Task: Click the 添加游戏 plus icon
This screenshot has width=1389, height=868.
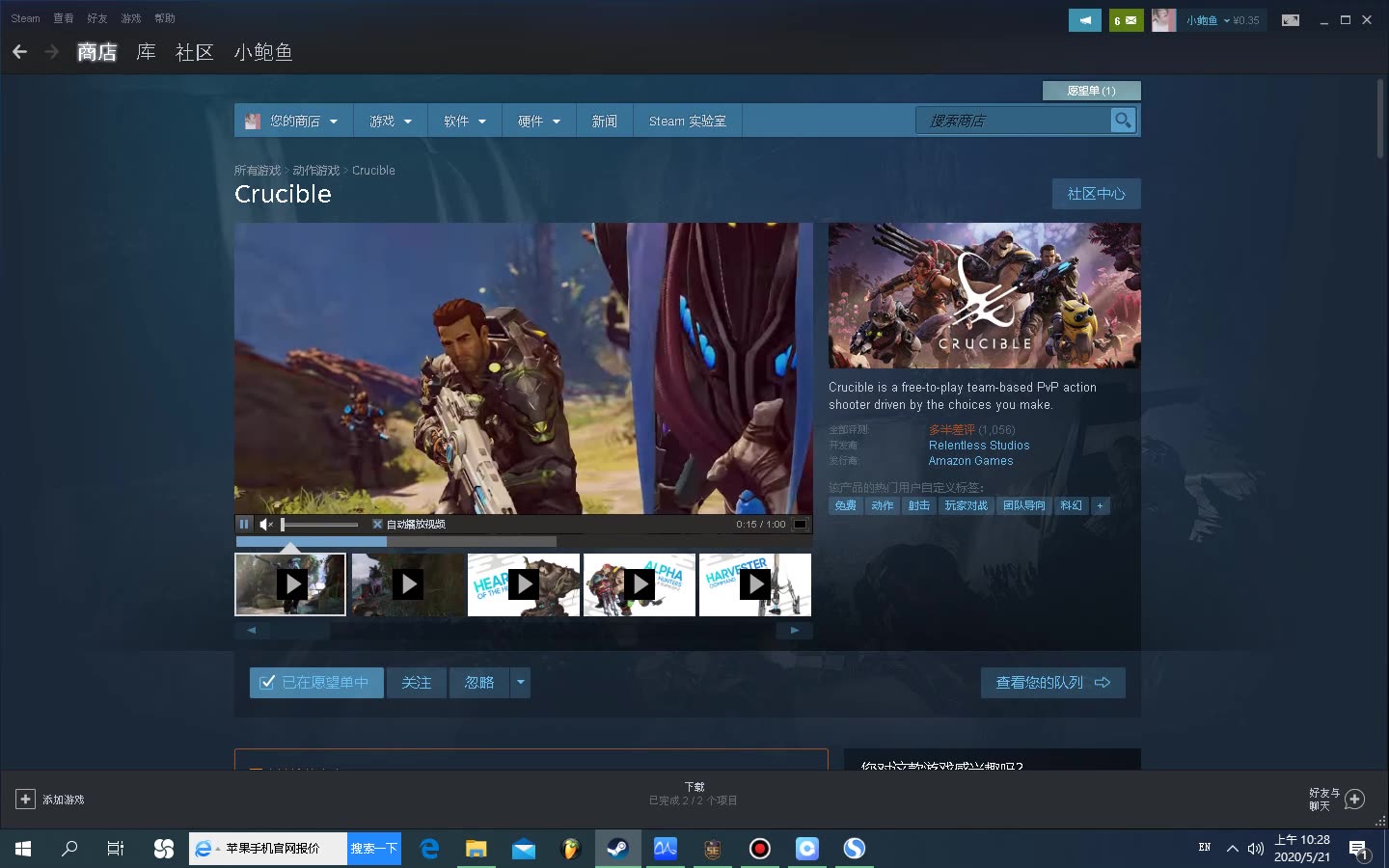Action: click(25, 800)
